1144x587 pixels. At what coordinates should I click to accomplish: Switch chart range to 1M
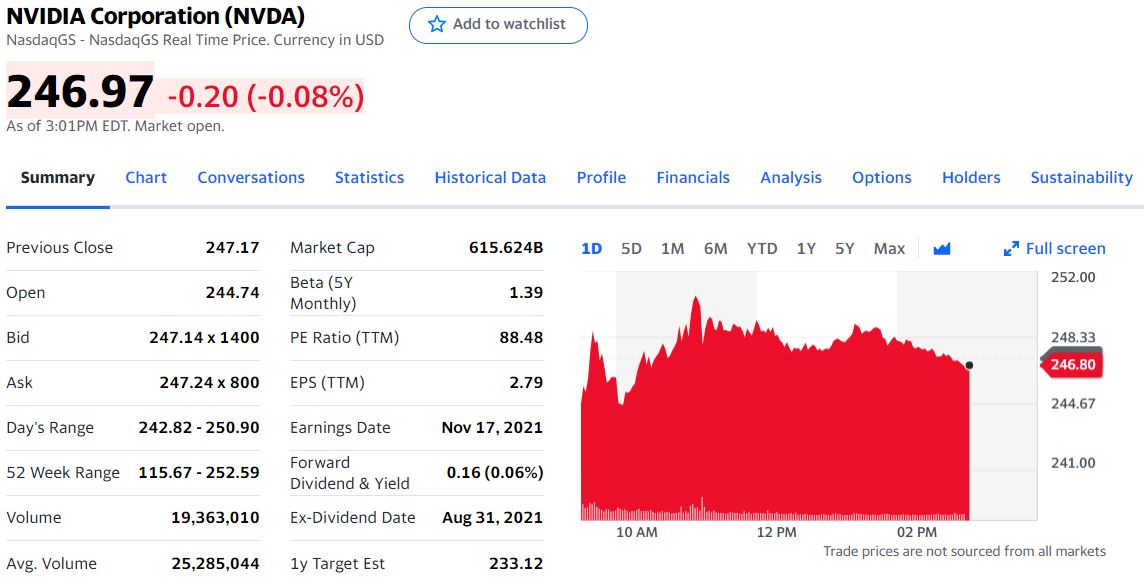672,249
